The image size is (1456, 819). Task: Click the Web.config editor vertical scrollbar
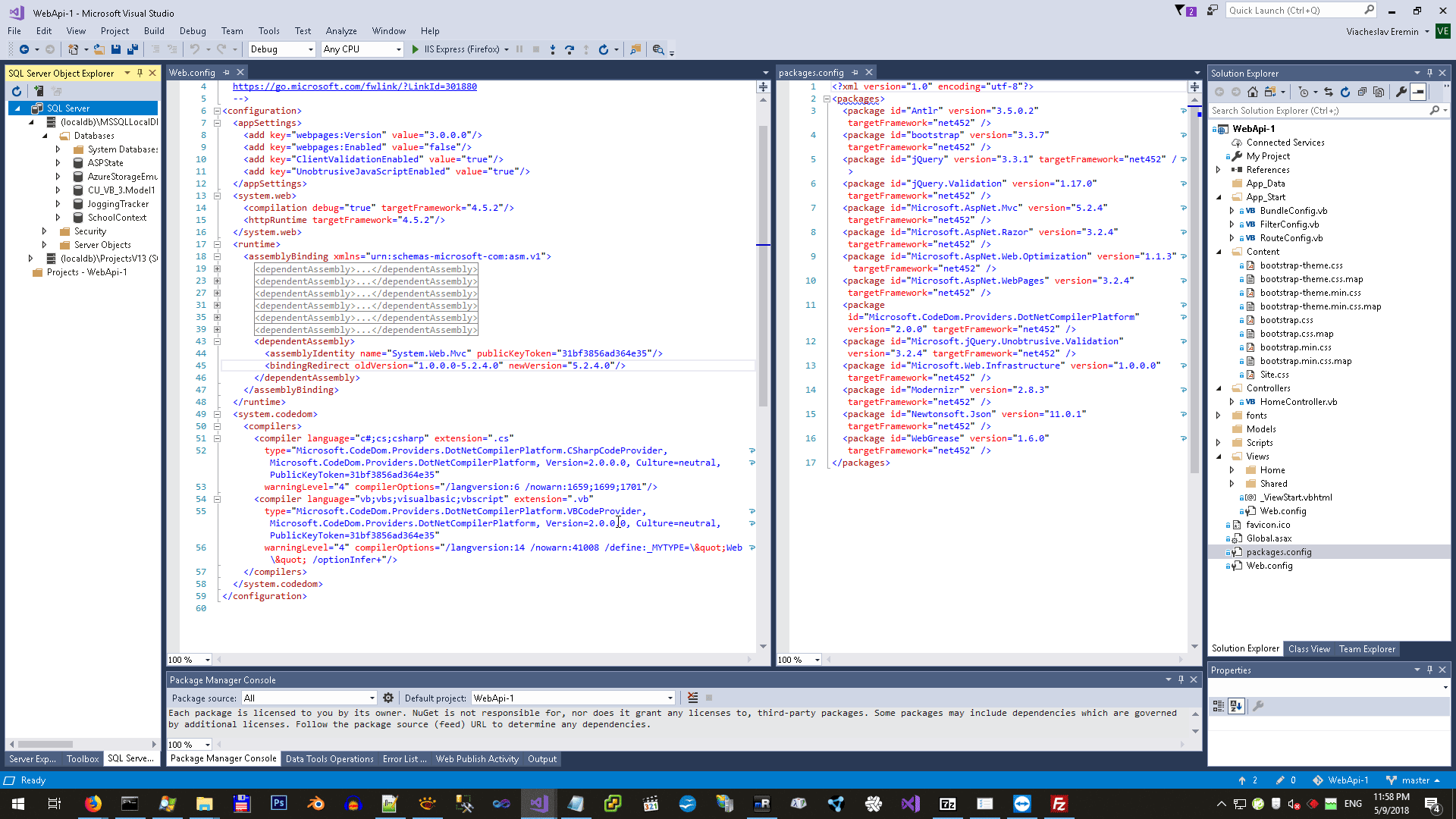[763, 265]
